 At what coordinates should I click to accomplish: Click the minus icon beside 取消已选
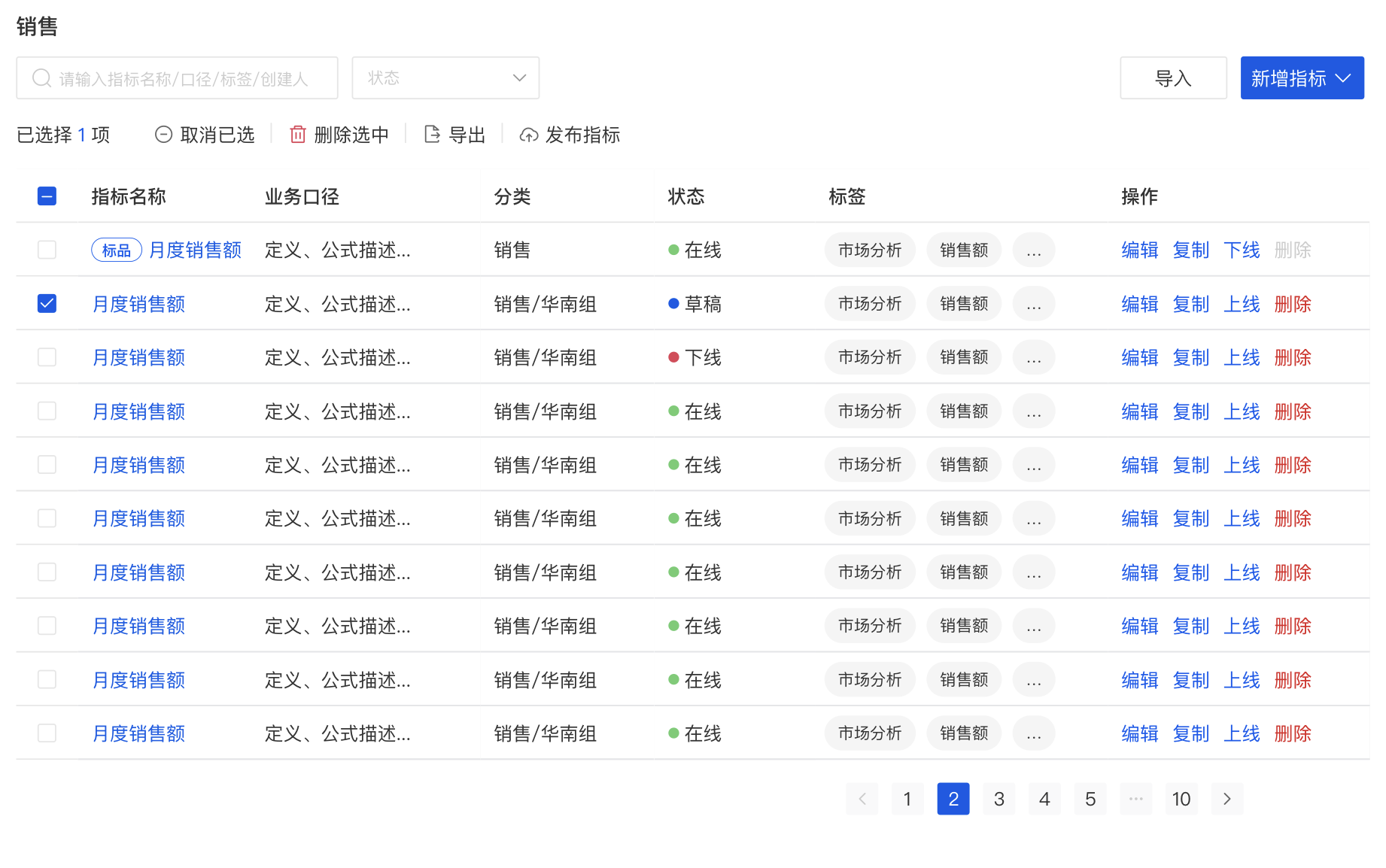tap(164, 134)
